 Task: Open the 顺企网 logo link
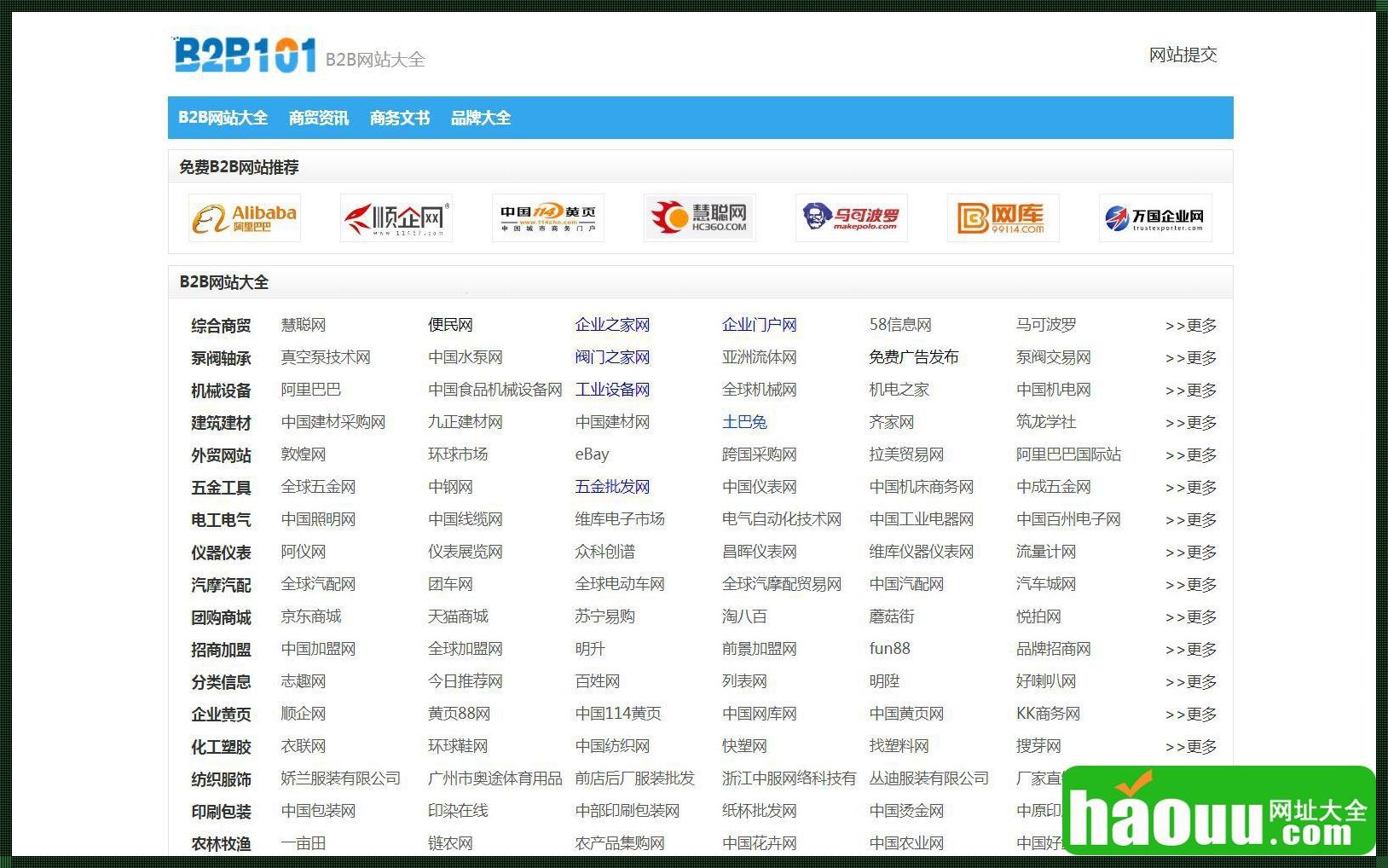(396, 218)
